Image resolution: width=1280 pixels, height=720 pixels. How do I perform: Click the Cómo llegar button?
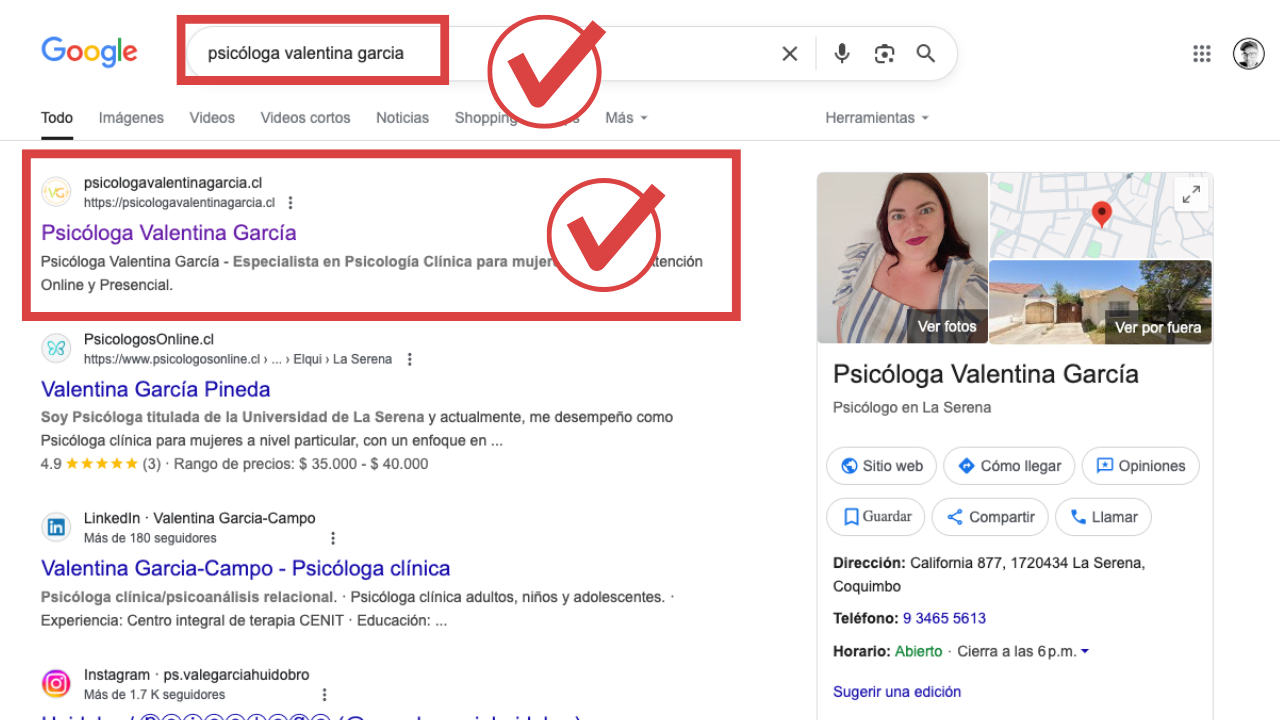tap(1009, 466)
